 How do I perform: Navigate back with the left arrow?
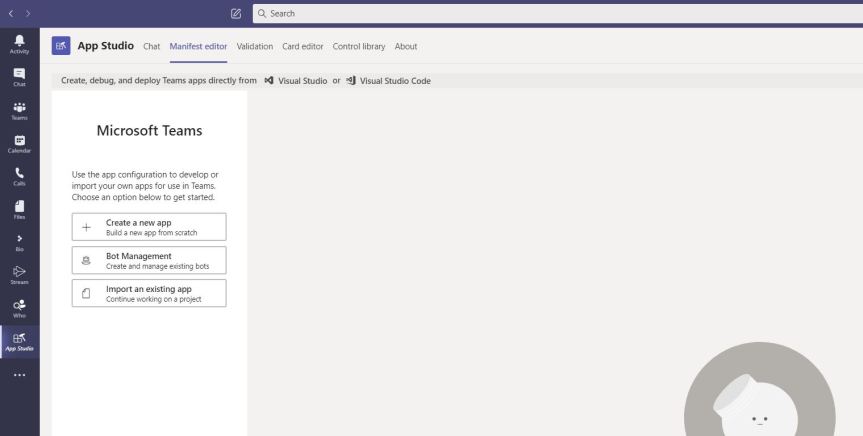click(x=11, y=13)
